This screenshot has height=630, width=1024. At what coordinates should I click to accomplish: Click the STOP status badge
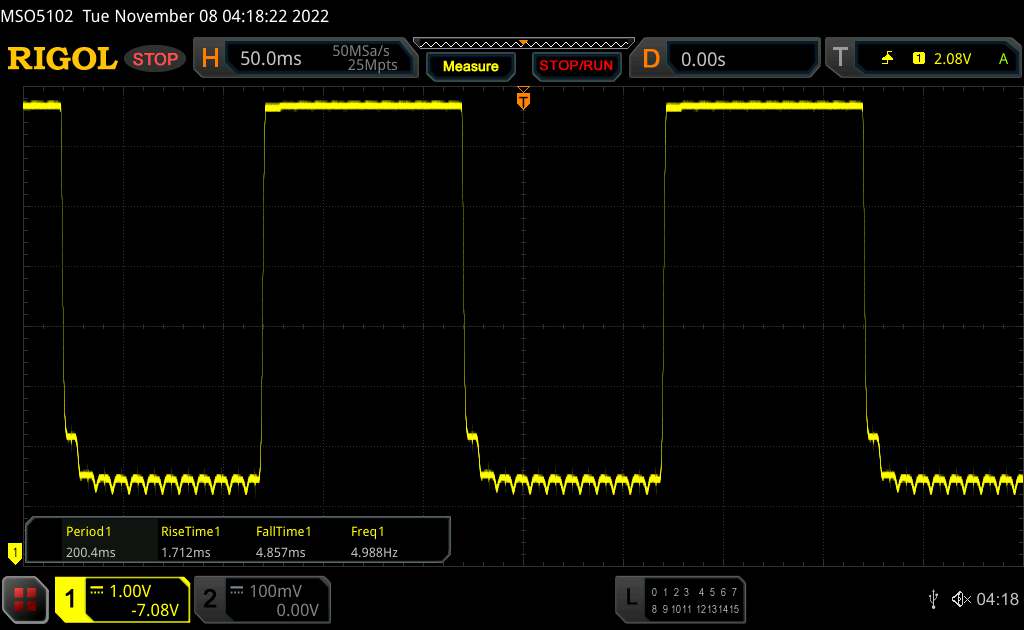[155, 59]
